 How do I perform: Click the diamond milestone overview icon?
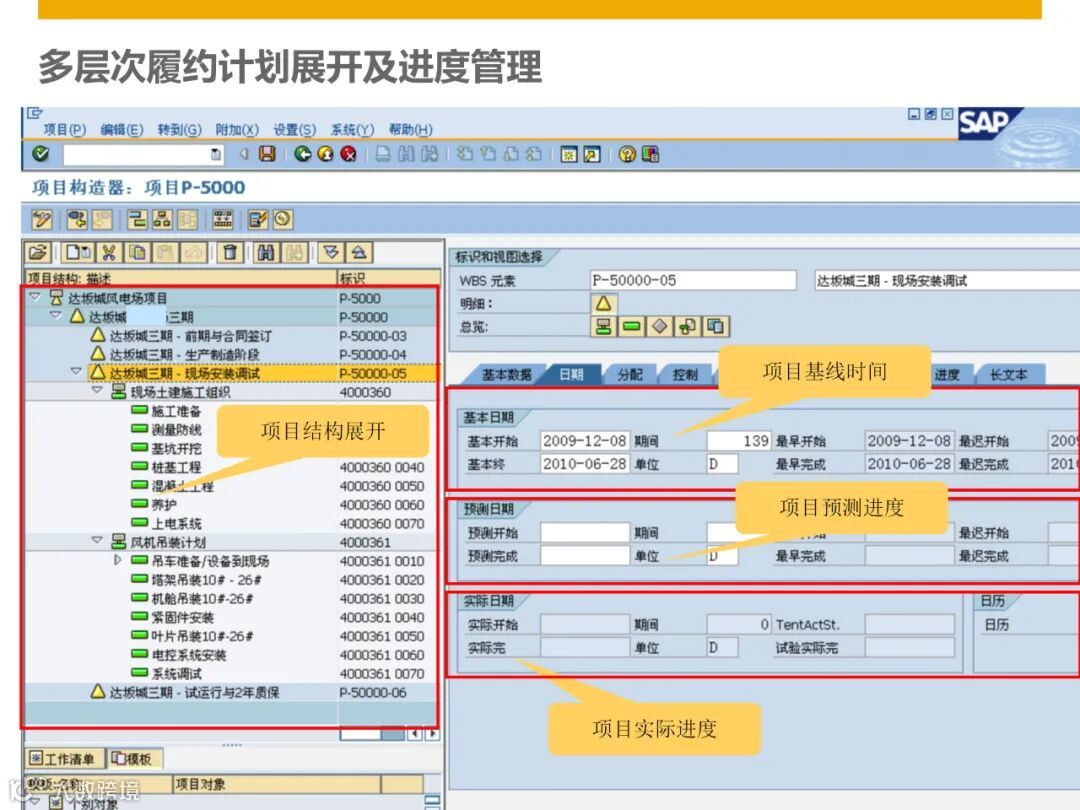pos(660,326)
